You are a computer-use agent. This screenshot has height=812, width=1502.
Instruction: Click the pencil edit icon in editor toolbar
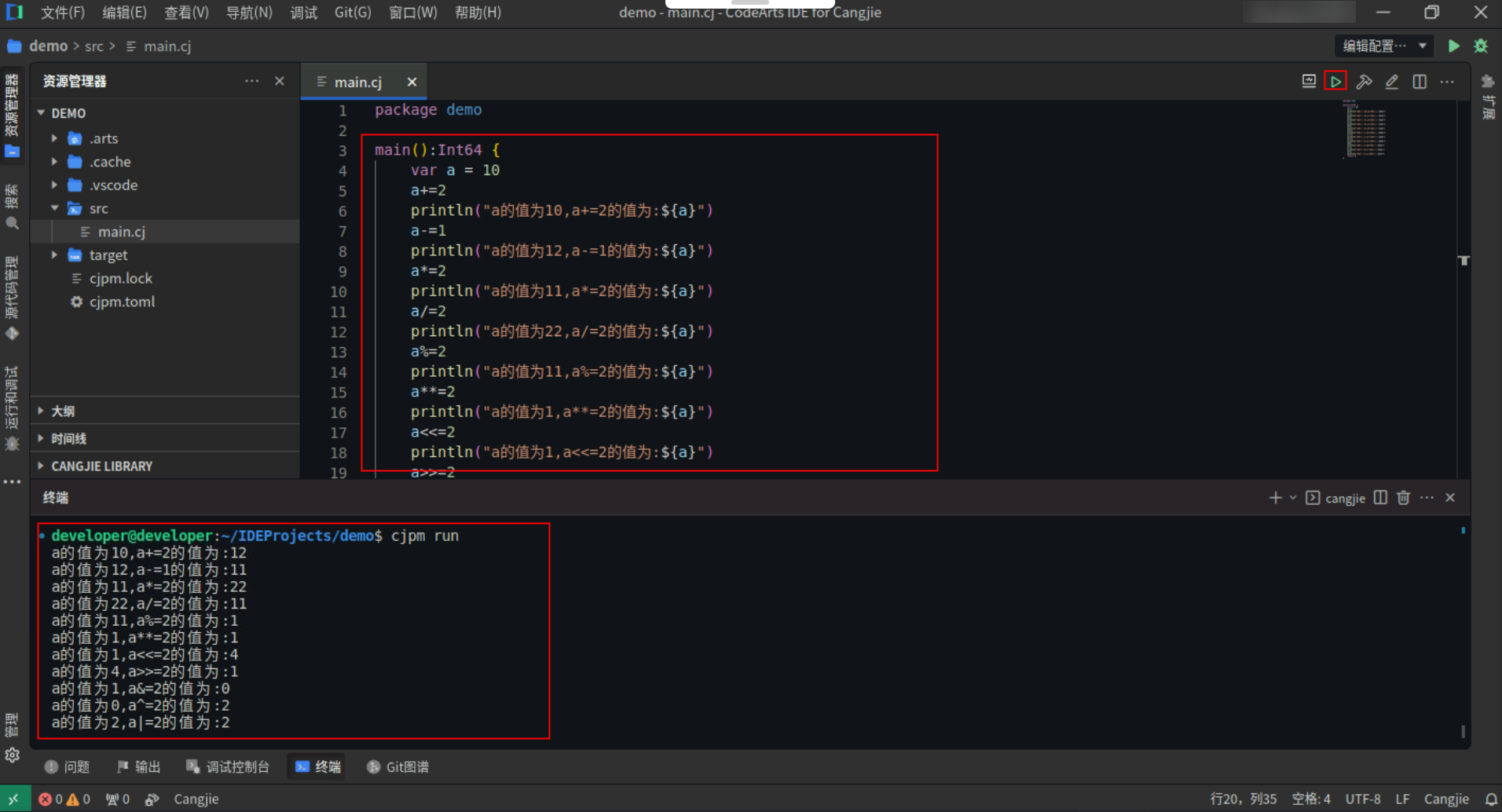[1391, 82]
